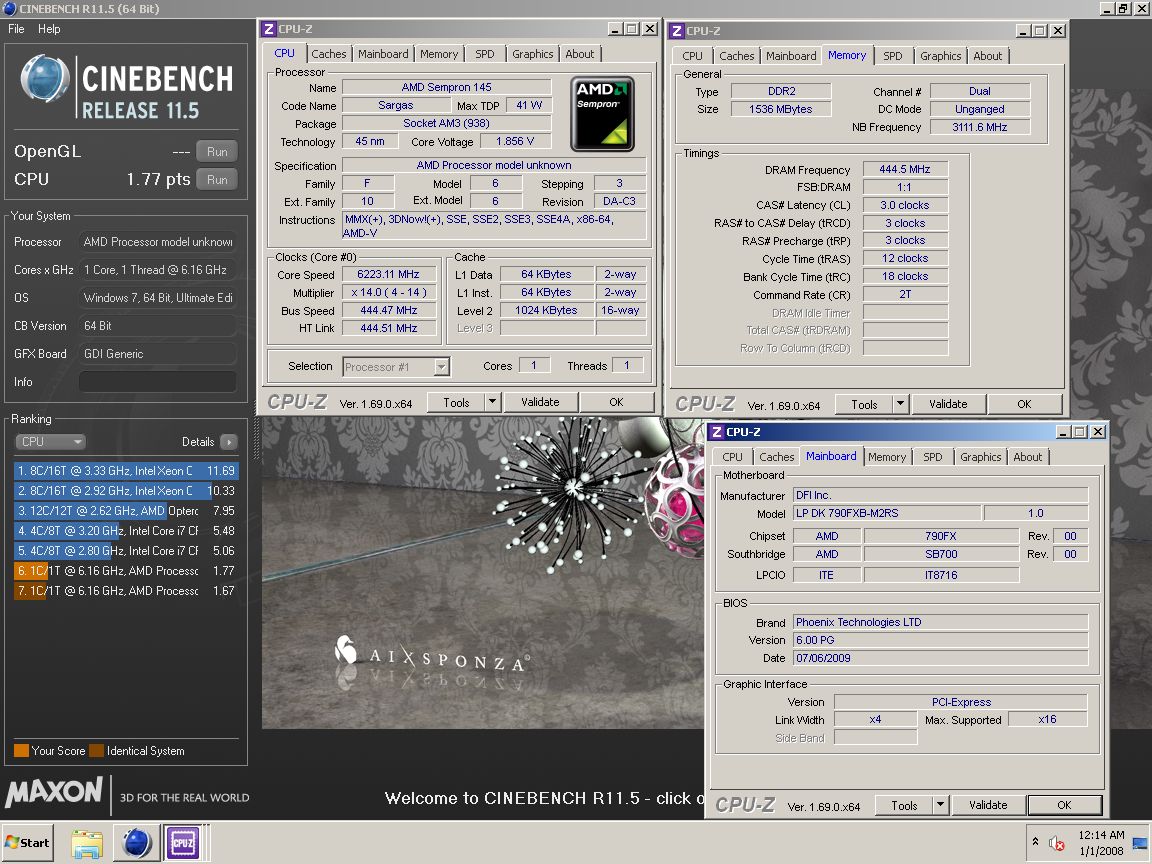Click the AMD Sempron logo in CPU-Z
1152x864 pixels.
[x=602, y=114]
